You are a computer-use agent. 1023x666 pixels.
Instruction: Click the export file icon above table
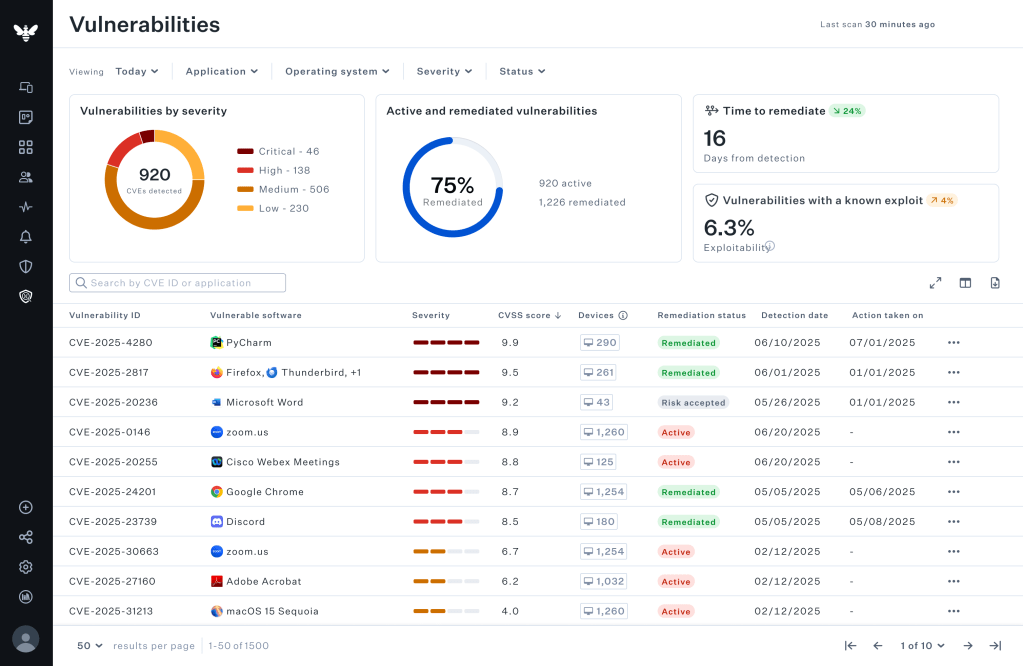pyautogui.click(x=995, y=283)
